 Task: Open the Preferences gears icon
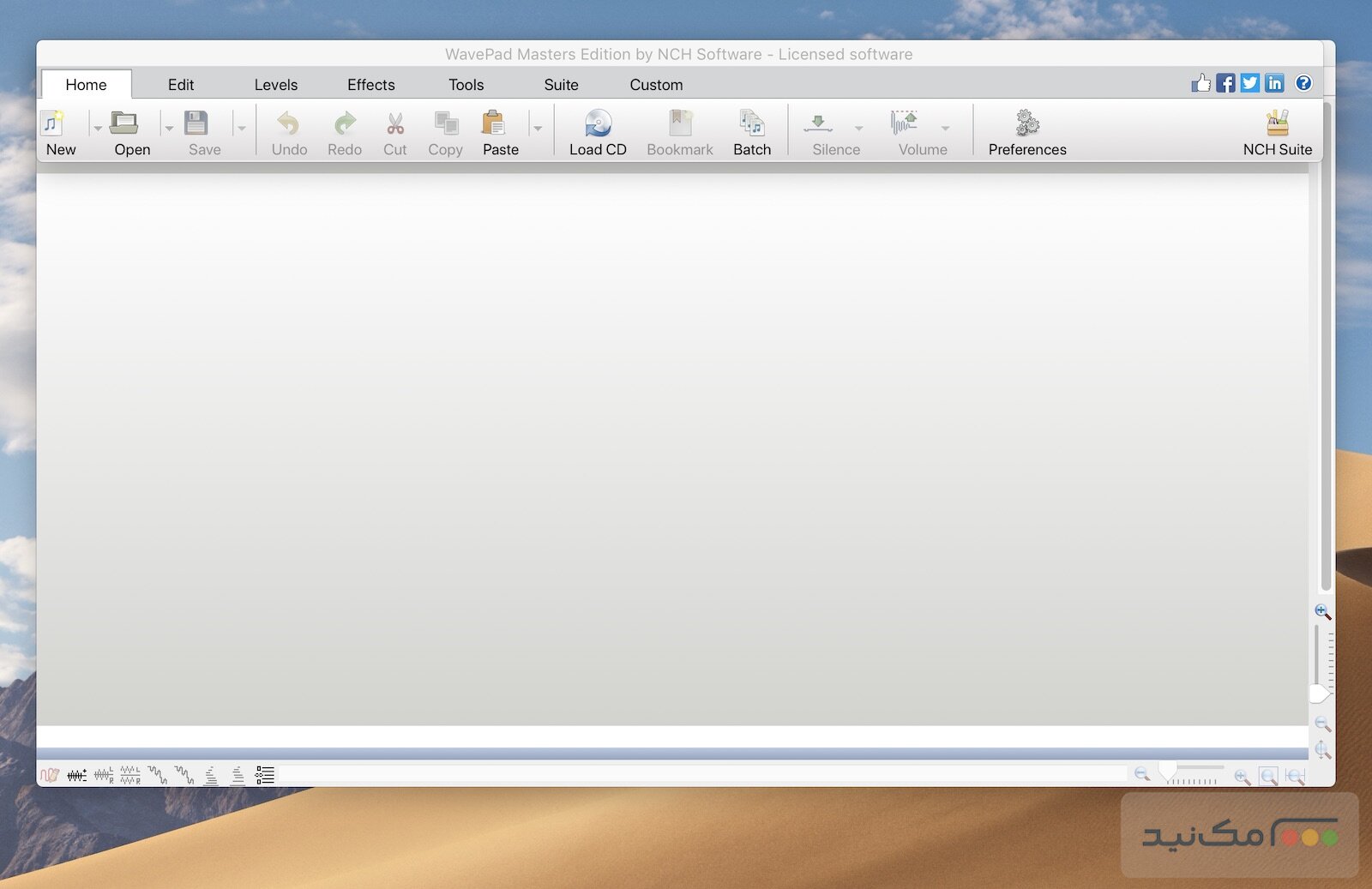1026,124
